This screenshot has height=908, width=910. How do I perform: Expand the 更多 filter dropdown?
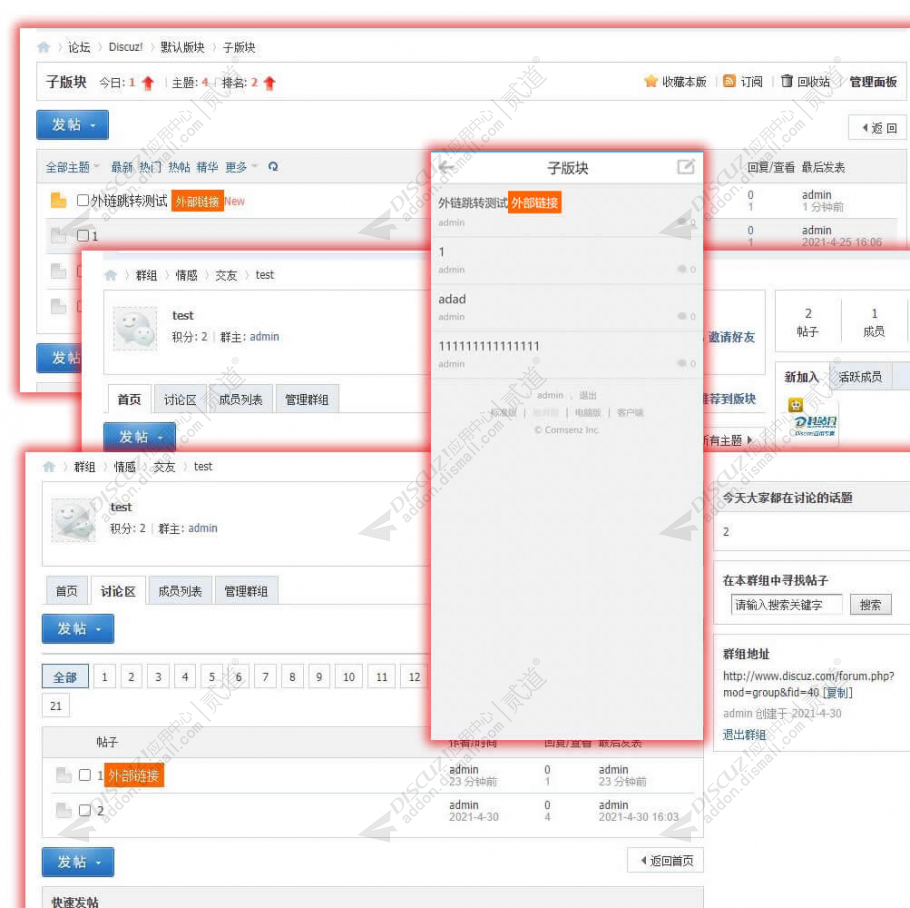click(x=241, y=167)
